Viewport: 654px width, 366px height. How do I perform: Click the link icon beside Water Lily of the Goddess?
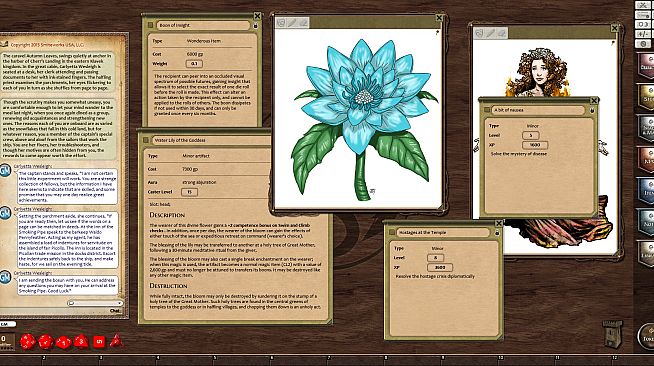(146, 140)
